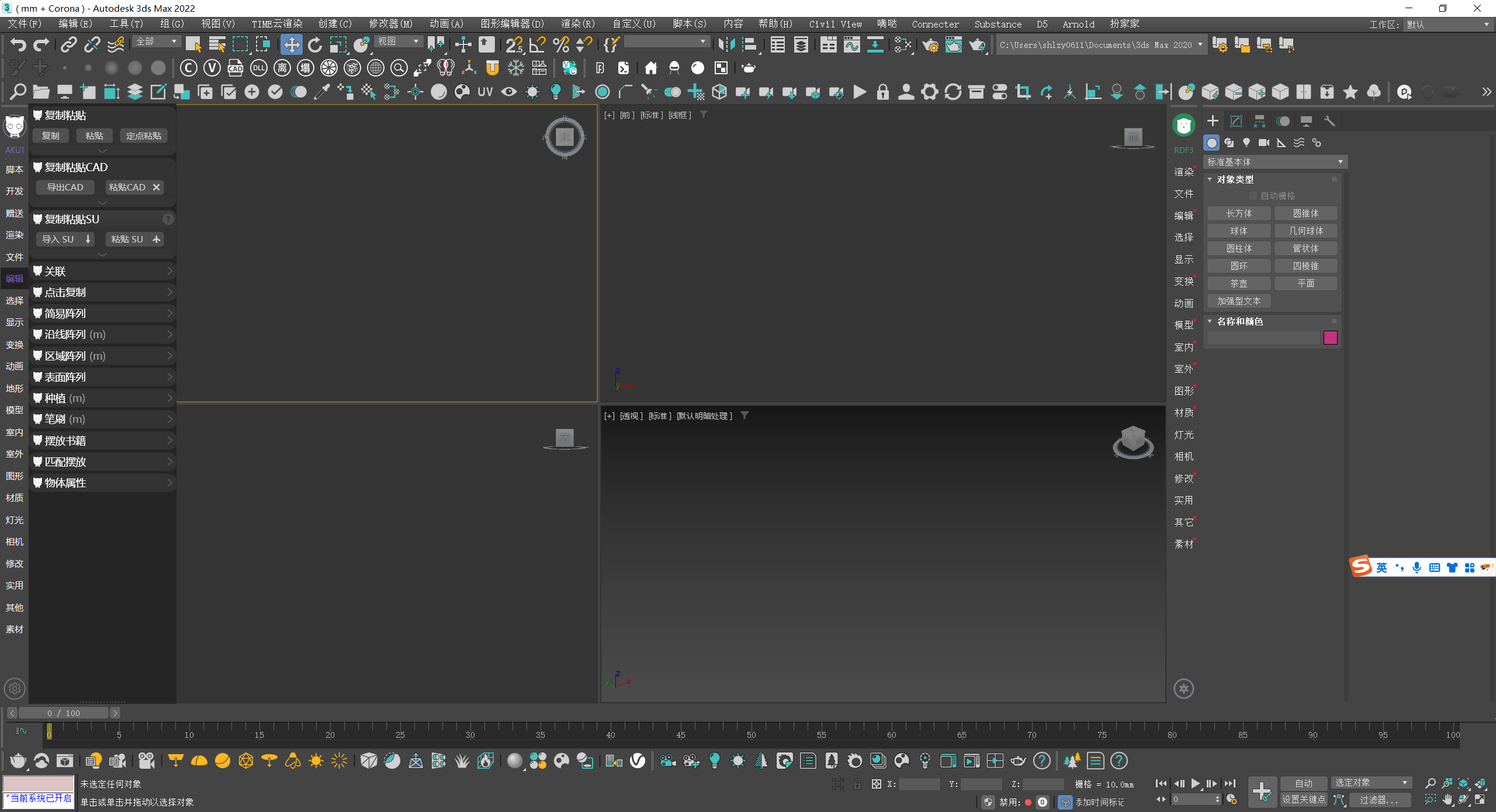
Task: Click the Angle Snap toggle icon
Action: coord(537,45)
